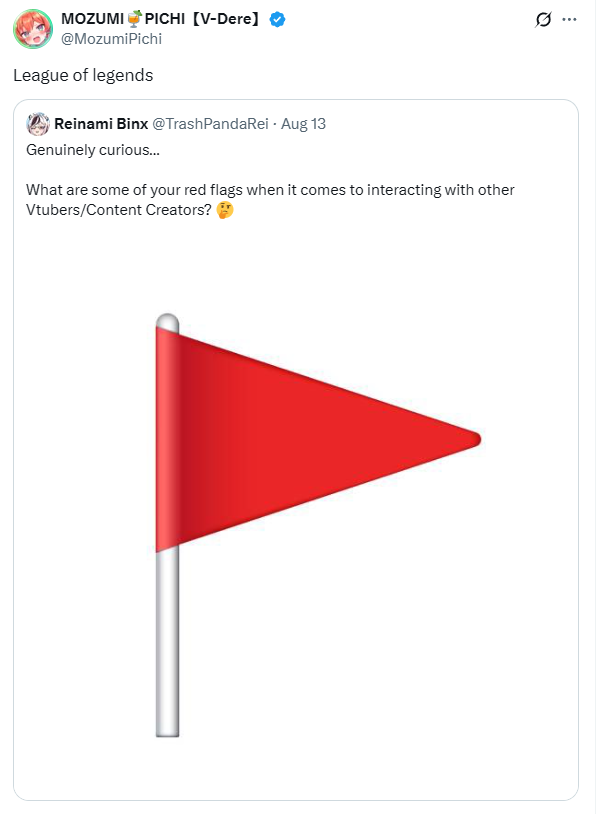Click the [V-Dere] tag in the name
609x814 pixels.
tap(225, 19)
